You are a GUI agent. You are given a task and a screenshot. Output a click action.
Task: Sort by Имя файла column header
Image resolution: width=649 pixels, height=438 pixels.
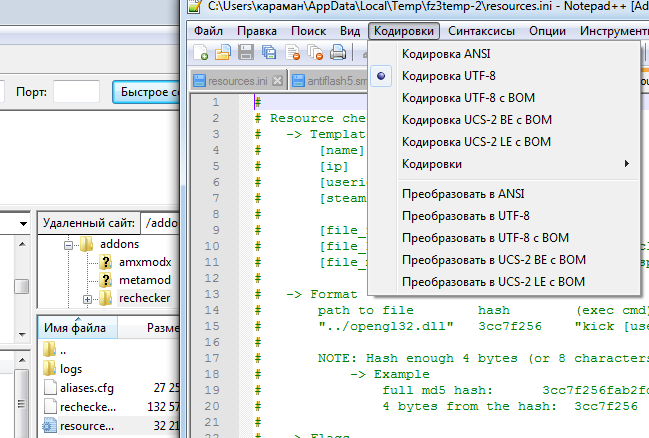[78, 328]
